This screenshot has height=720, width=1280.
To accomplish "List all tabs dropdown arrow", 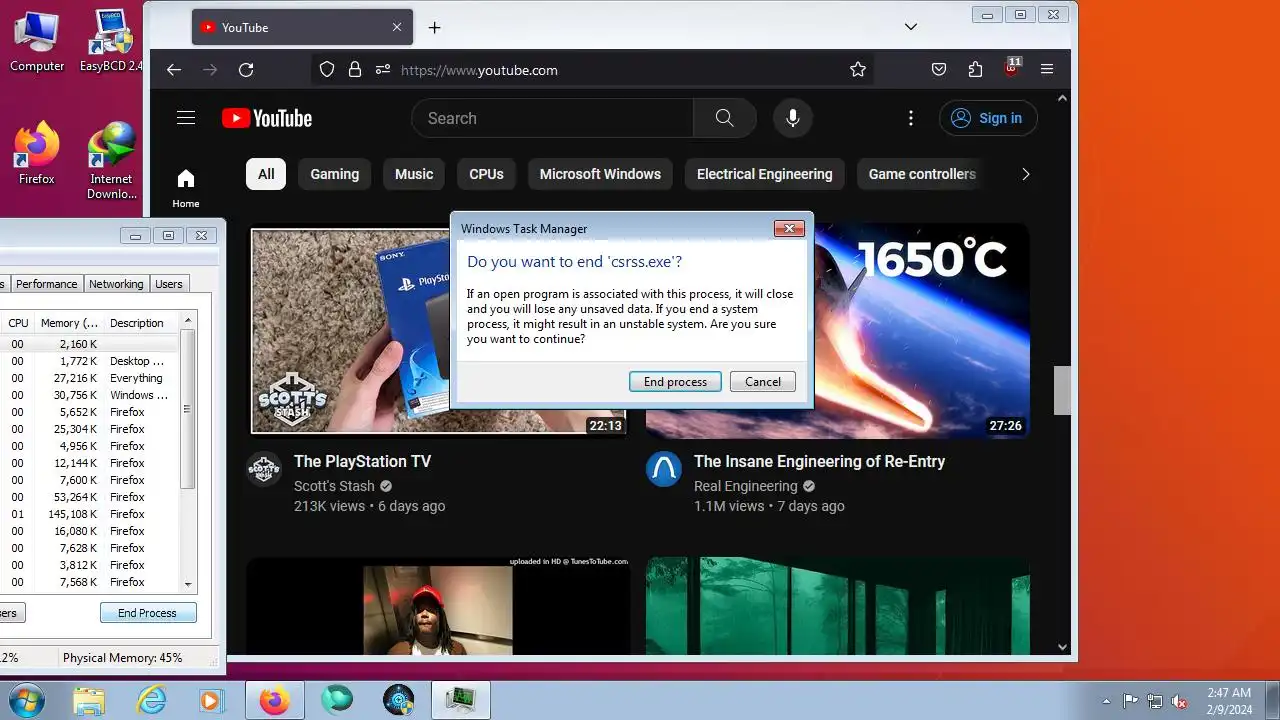I will click(x=910, y=27).
